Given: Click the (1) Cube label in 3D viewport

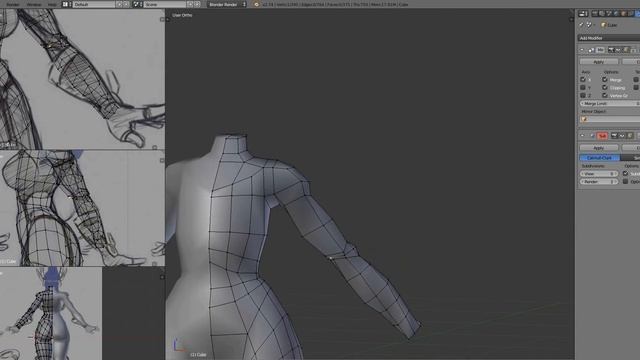Looking at the screenshot, I should 198,354.
